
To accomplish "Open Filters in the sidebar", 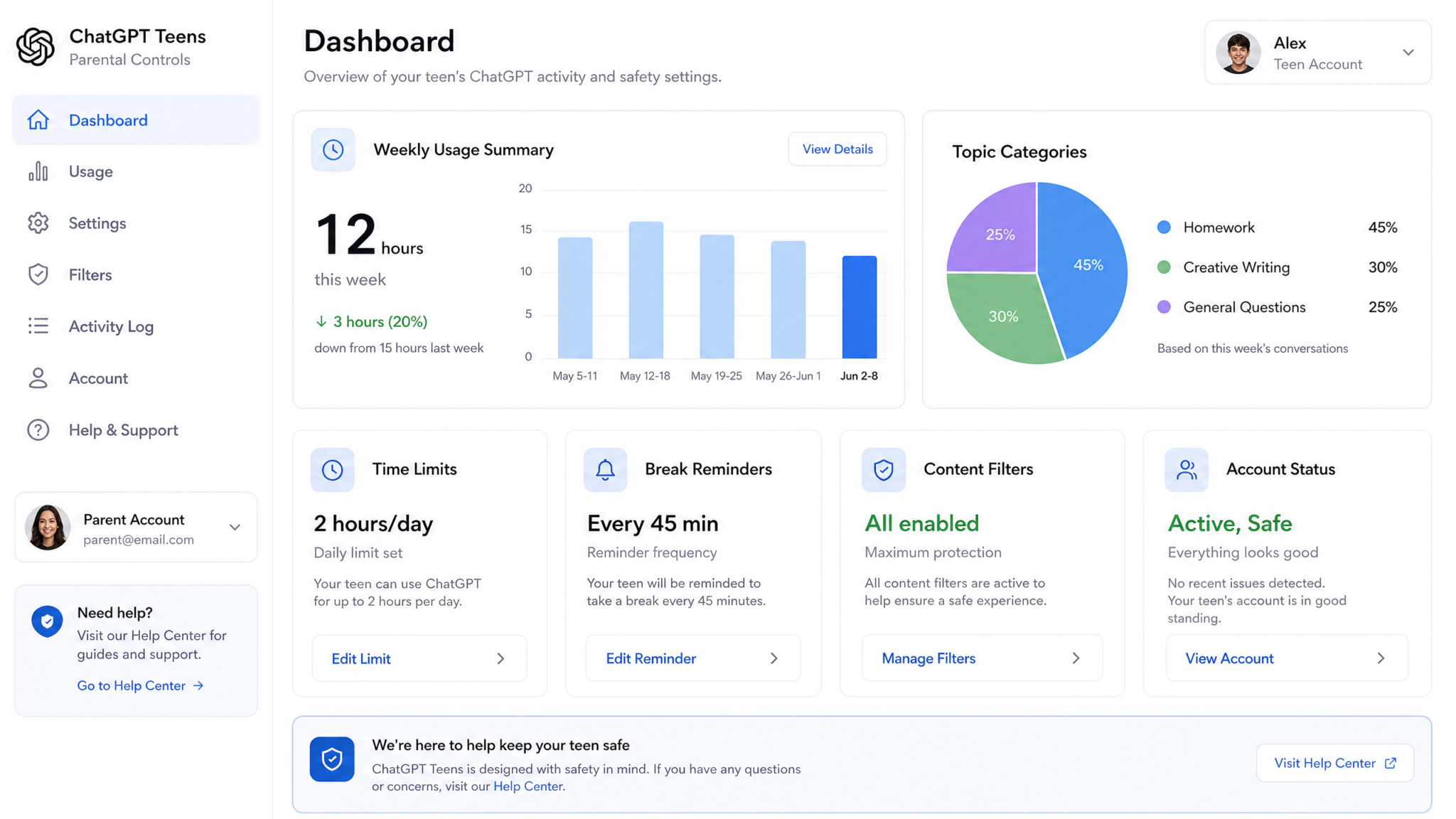I will point(136,274).
